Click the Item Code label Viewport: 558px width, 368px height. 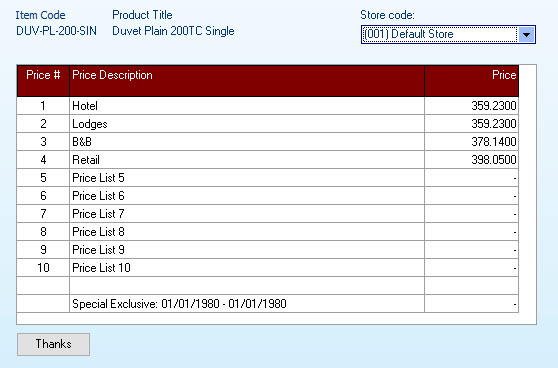tap(40, 15)
